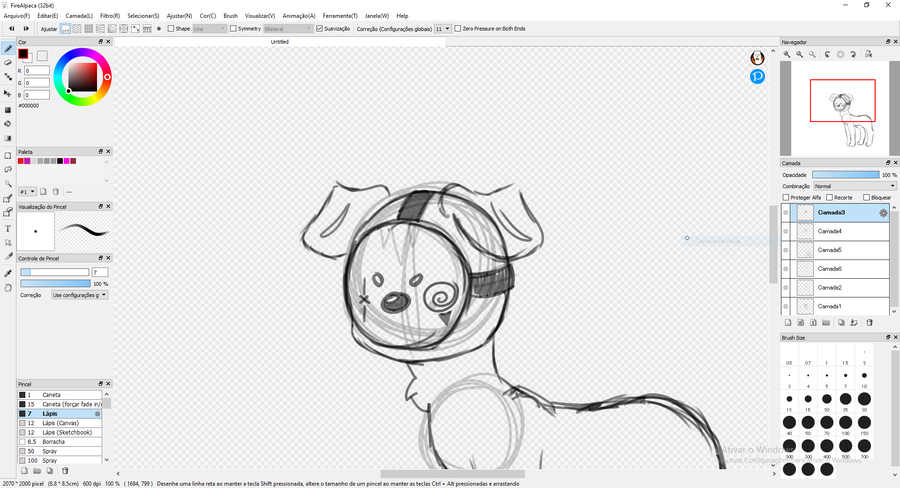This screenshot has height=488, width=900.
Task: Create a new layer folder
Action: (x=826, y=323)
